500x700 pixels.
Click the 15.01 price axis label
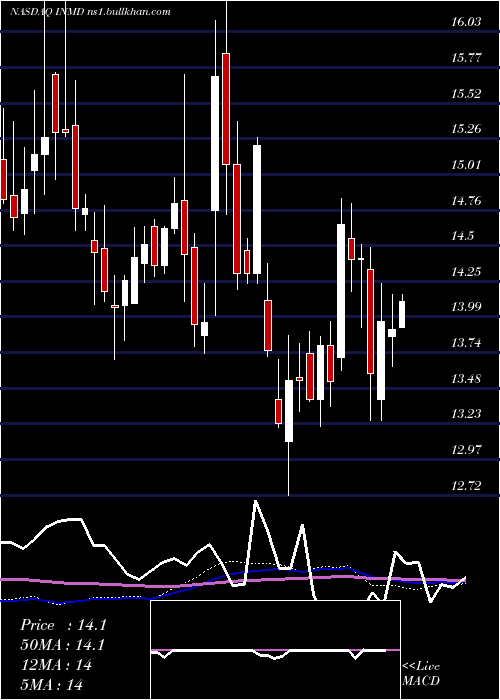[x=466, y=164]
